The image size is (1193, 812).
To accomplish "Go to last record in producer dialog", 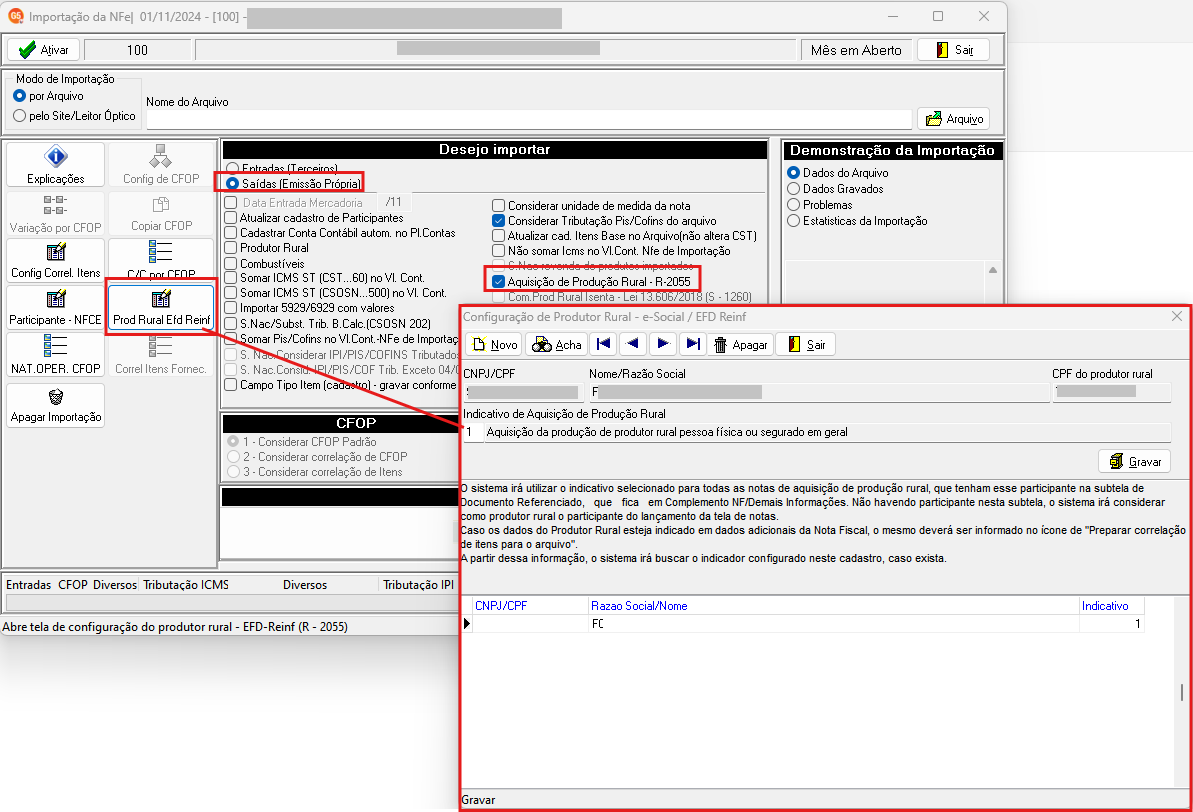I will pyautogui.click(x=692, y=344).
